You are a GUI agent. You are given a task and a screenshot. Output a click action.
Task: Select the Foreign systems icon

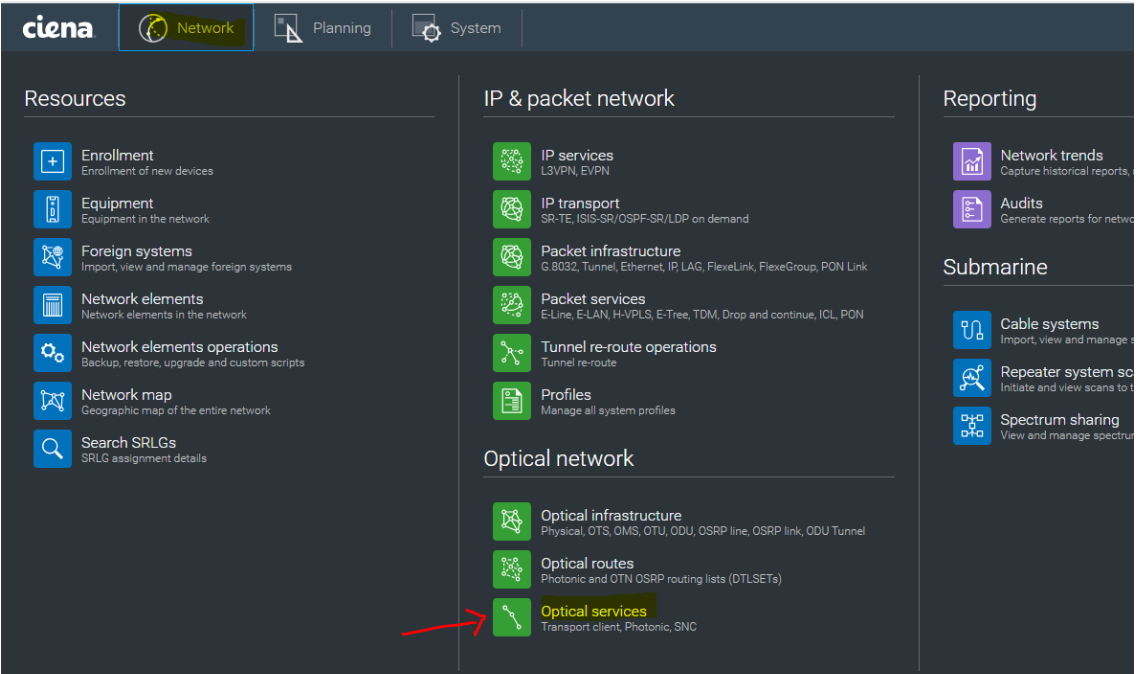[52, 257]
